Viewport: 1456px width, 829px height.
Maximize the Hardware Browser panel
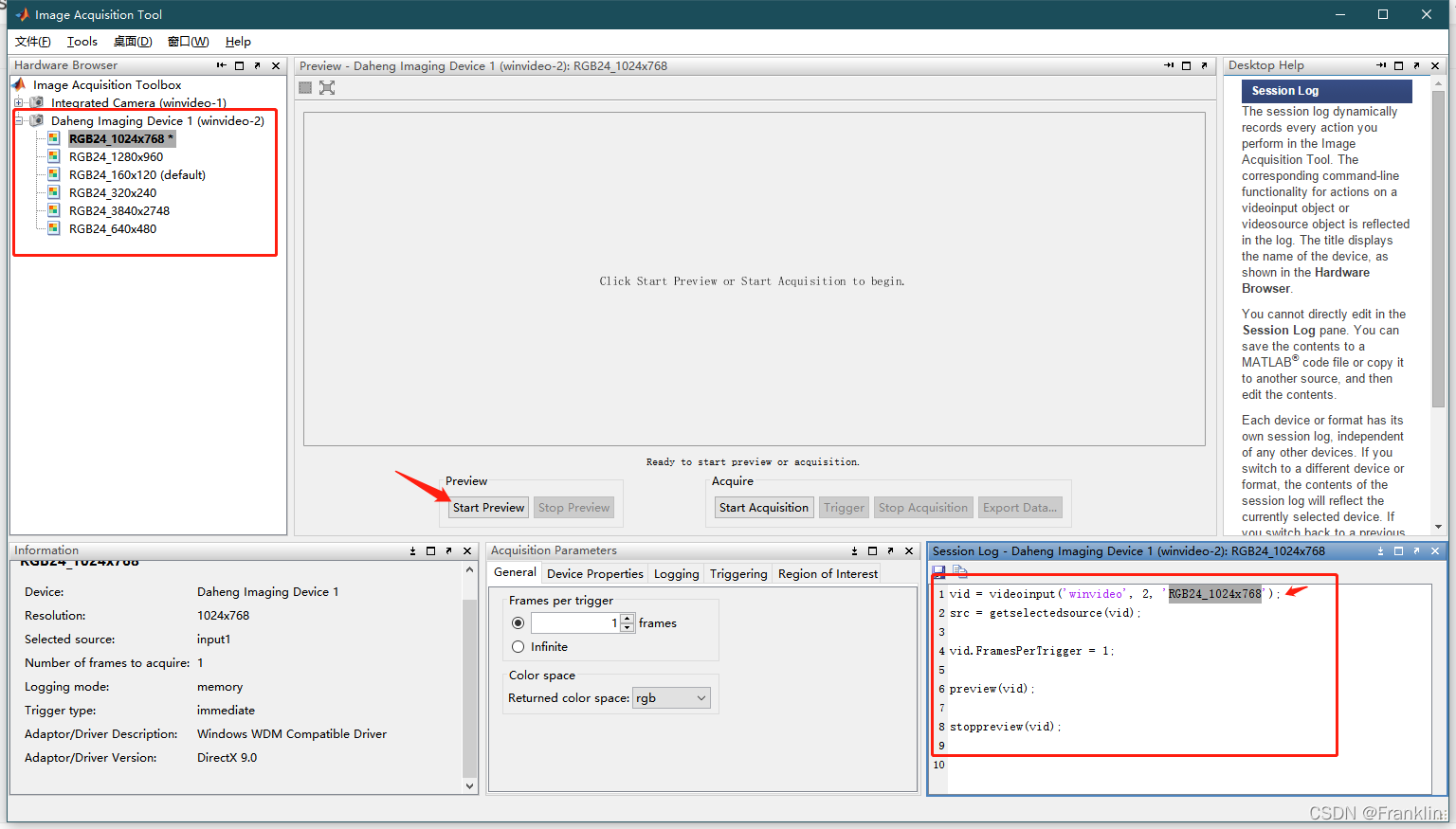pos(239,65)
